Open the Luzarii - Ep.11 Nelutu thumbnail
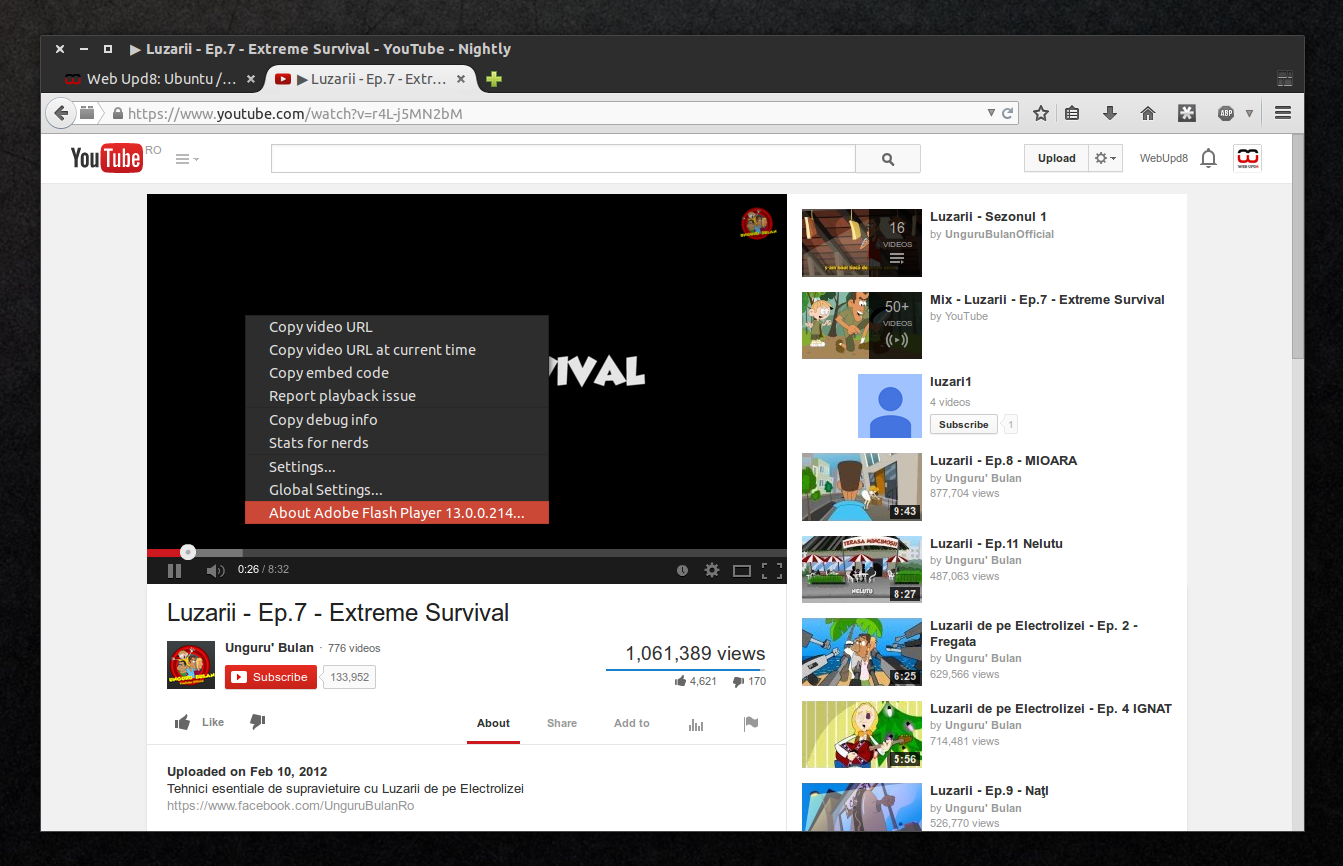This screenshot has height=866, width=1343. pos(862,570)
